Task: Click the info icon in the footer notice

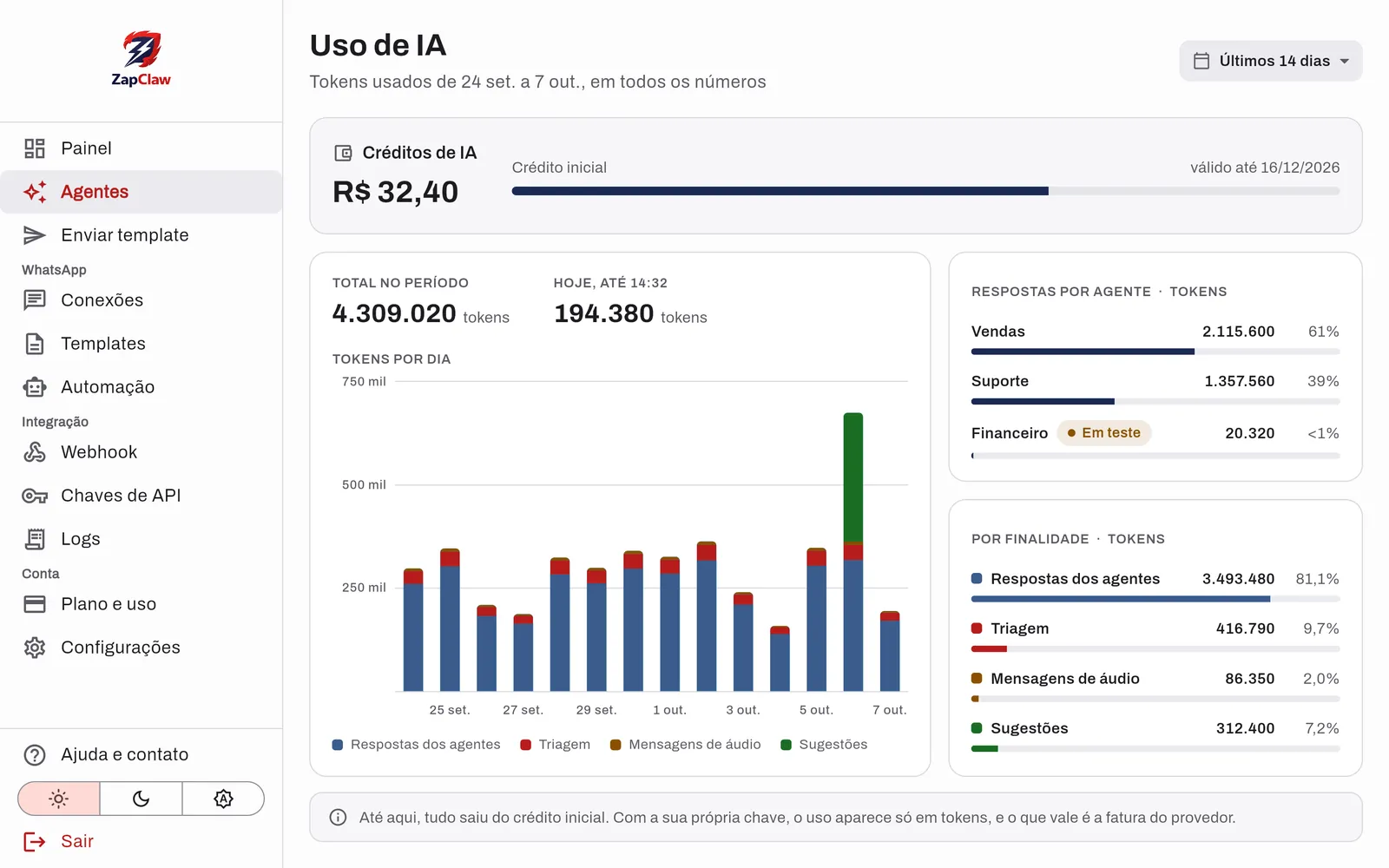Action: pos(339,818)
